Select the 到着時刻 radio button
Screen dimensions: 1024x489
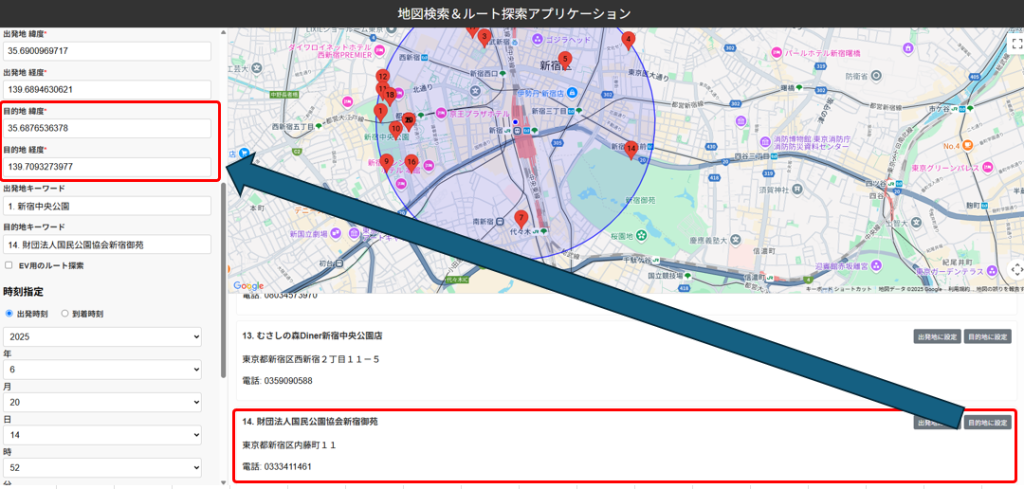65,313
